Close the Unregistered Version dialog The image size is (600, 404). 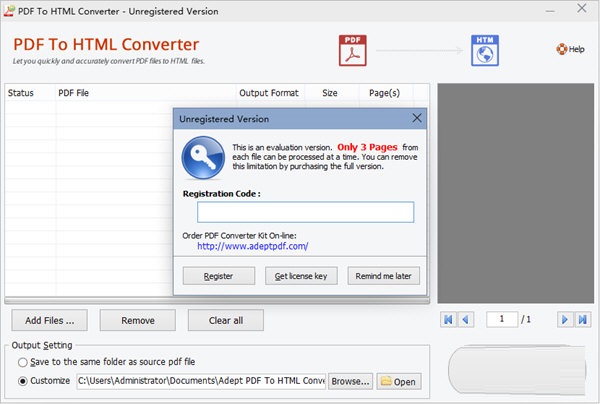pos(417,118)
